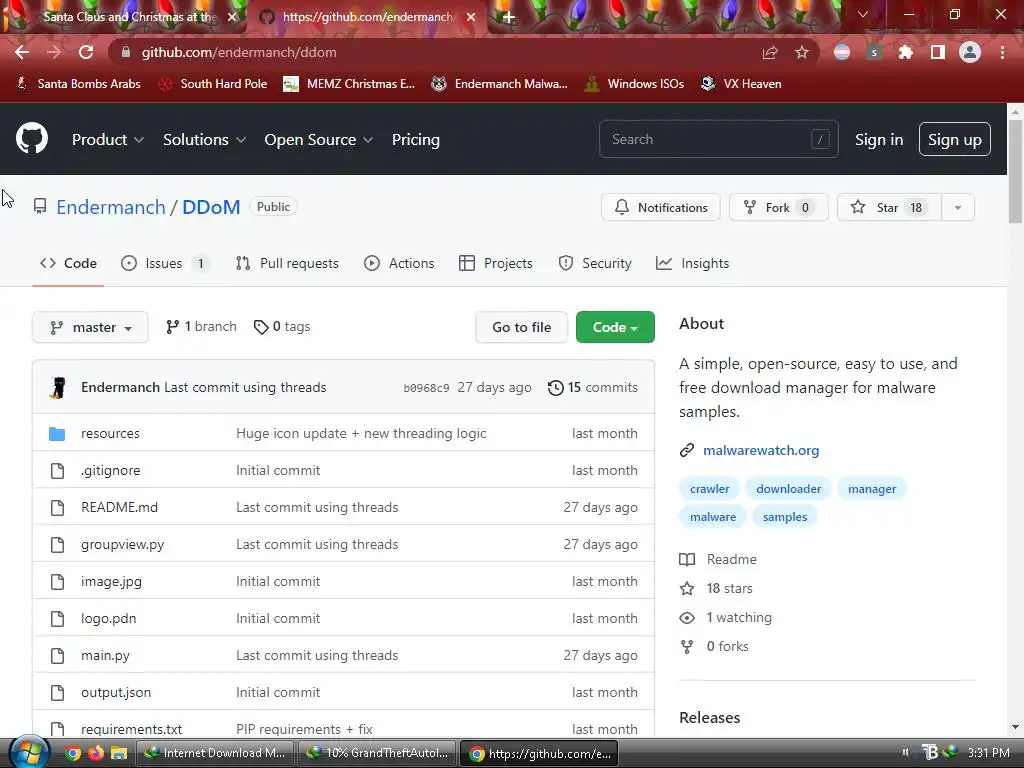Image resolution: width=1024 pixels, height=768 pixels.
Task: Open the main.py file
Action: coord(105,656)
